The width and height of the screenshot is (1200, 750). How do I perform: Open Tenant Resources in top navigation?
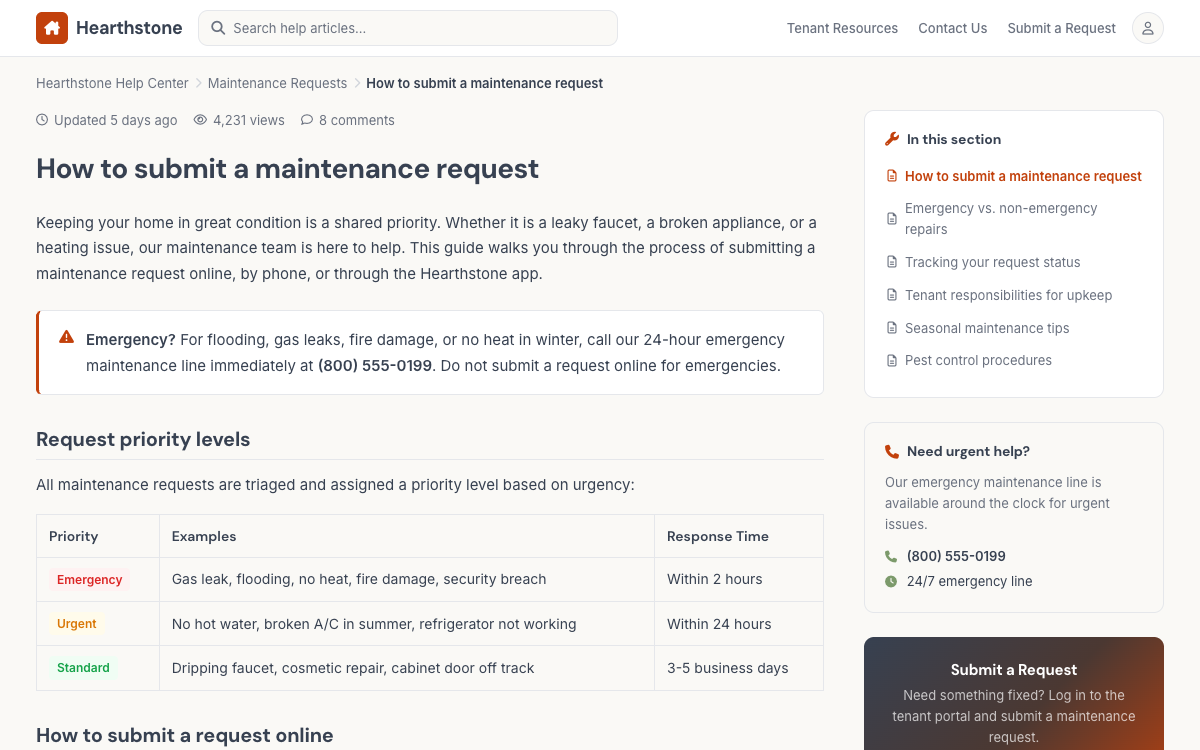click(842, 28)
